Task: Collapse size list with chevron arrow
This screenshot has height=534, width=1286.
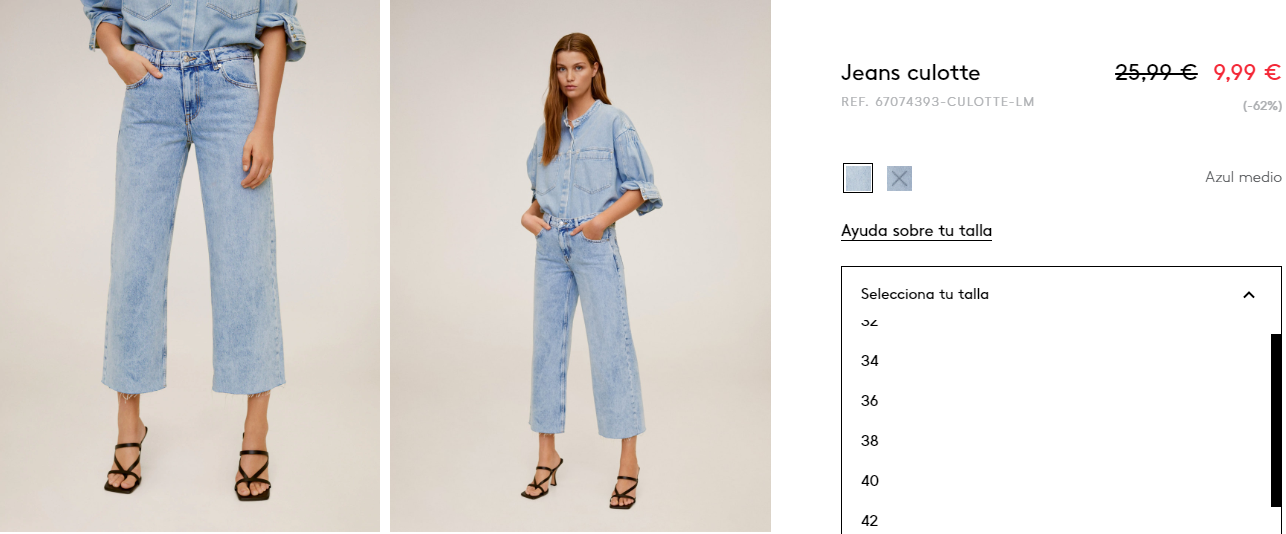Action: [1248, 294]
